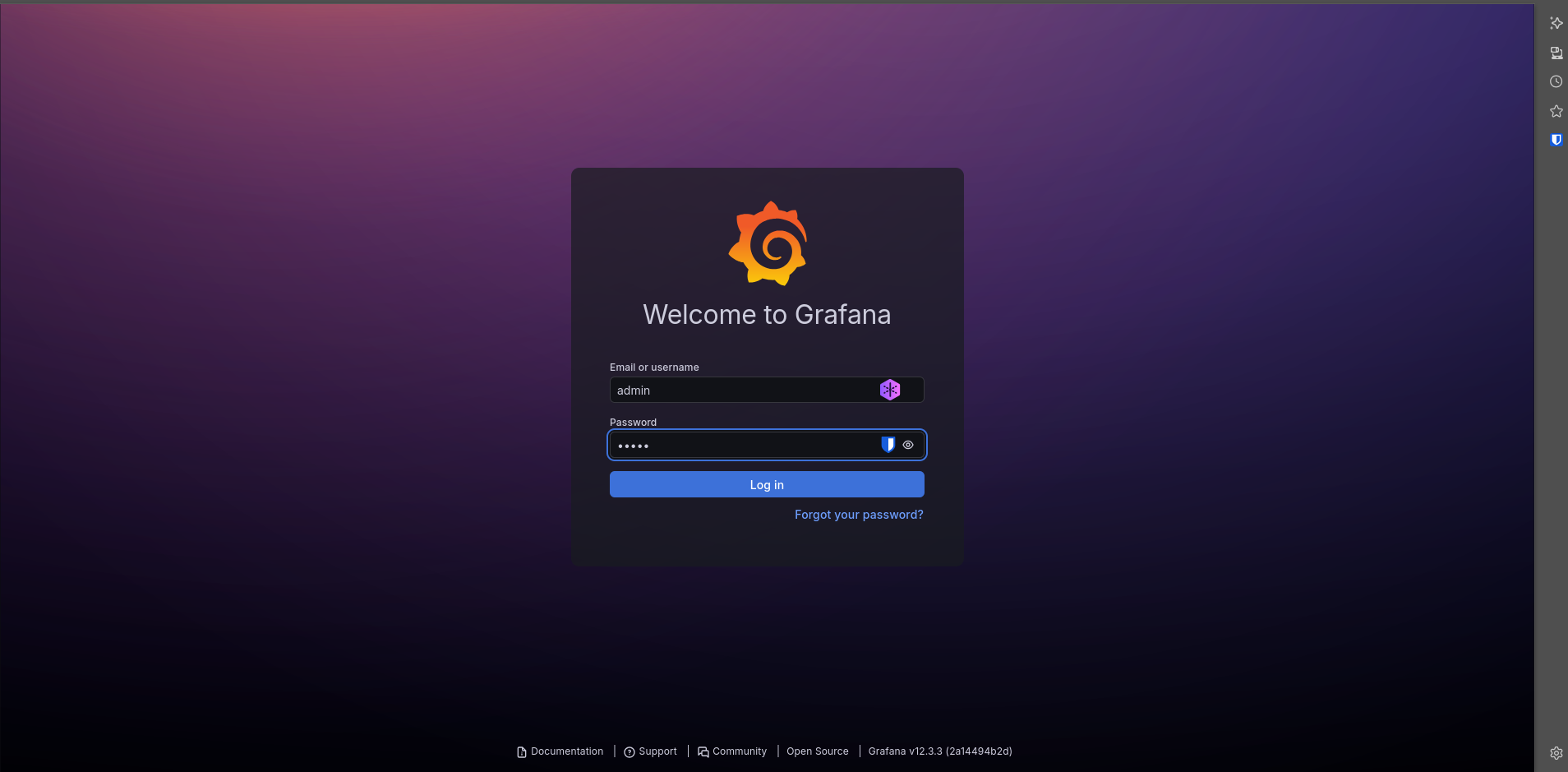Open the Open Source footer link

(817, 751)
